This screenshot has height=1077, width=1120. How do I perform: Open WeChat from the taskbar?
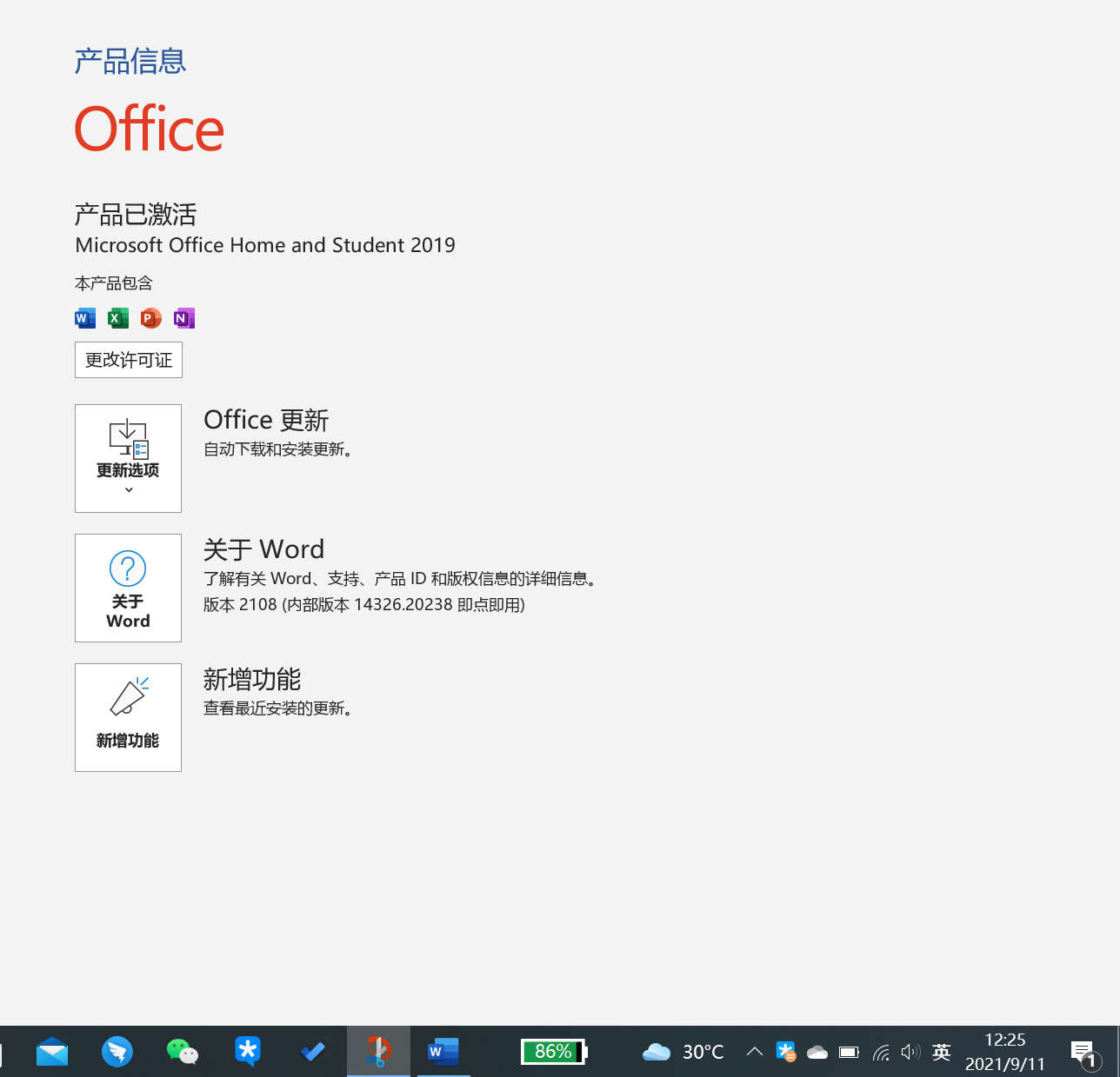tap(183, 1052)
